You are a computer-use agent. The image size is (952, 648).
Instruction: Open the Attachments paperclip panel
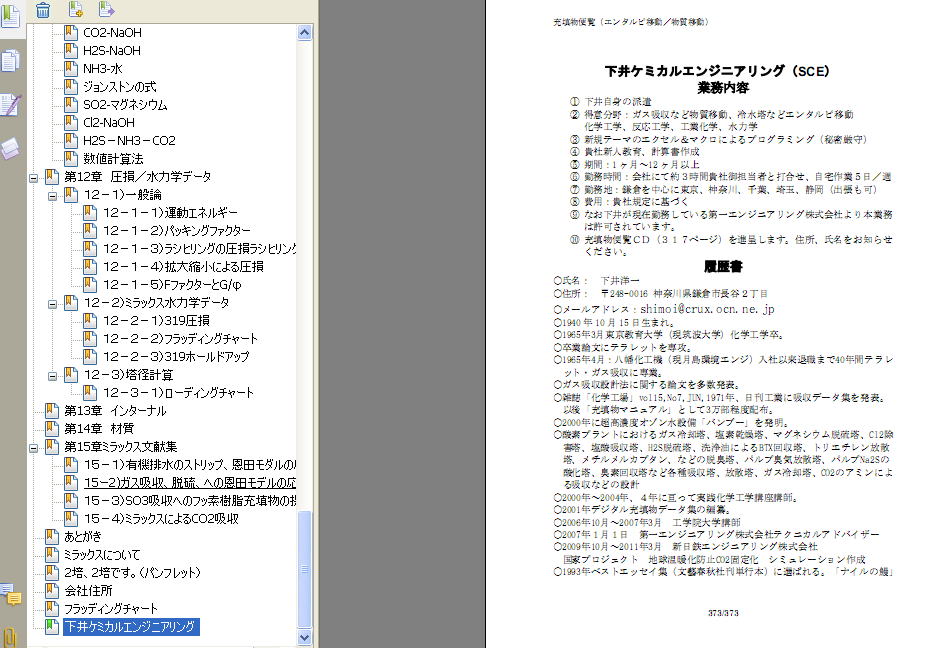[9, 636]
